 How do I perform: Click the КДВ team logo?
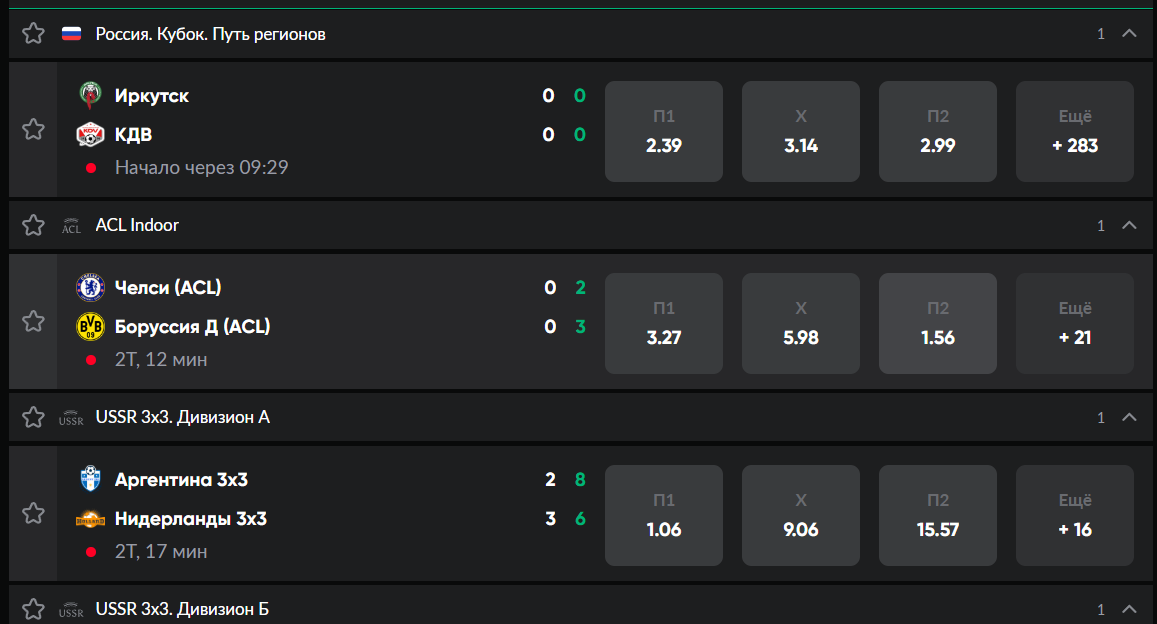[90, 134]
